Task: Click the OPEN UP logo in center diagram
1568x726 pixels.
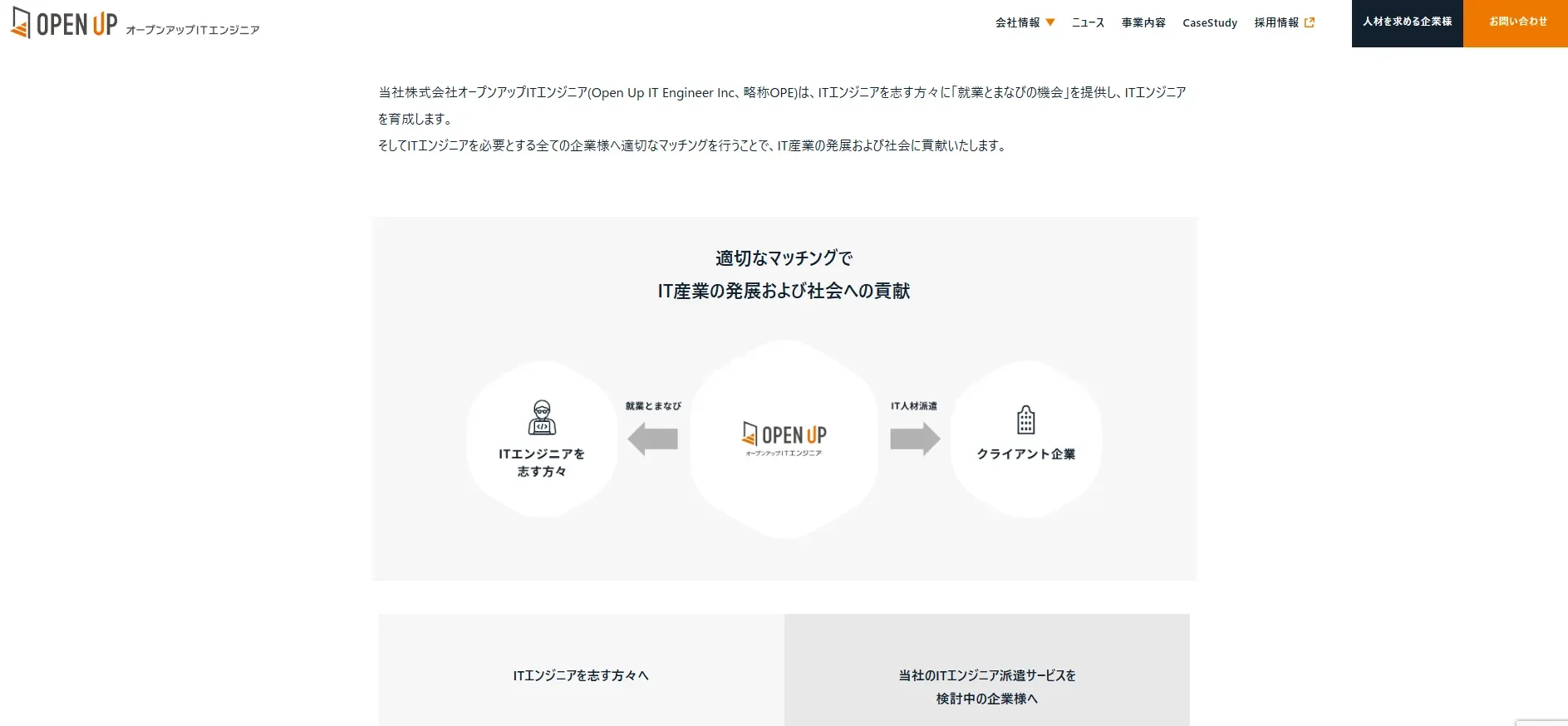Action: pos(784,439)
